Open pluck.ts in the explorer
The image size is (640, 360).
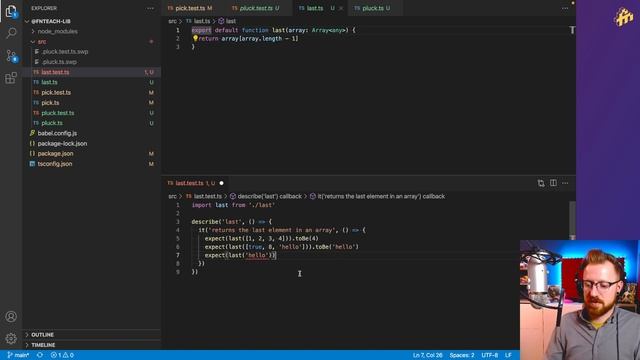52,123
